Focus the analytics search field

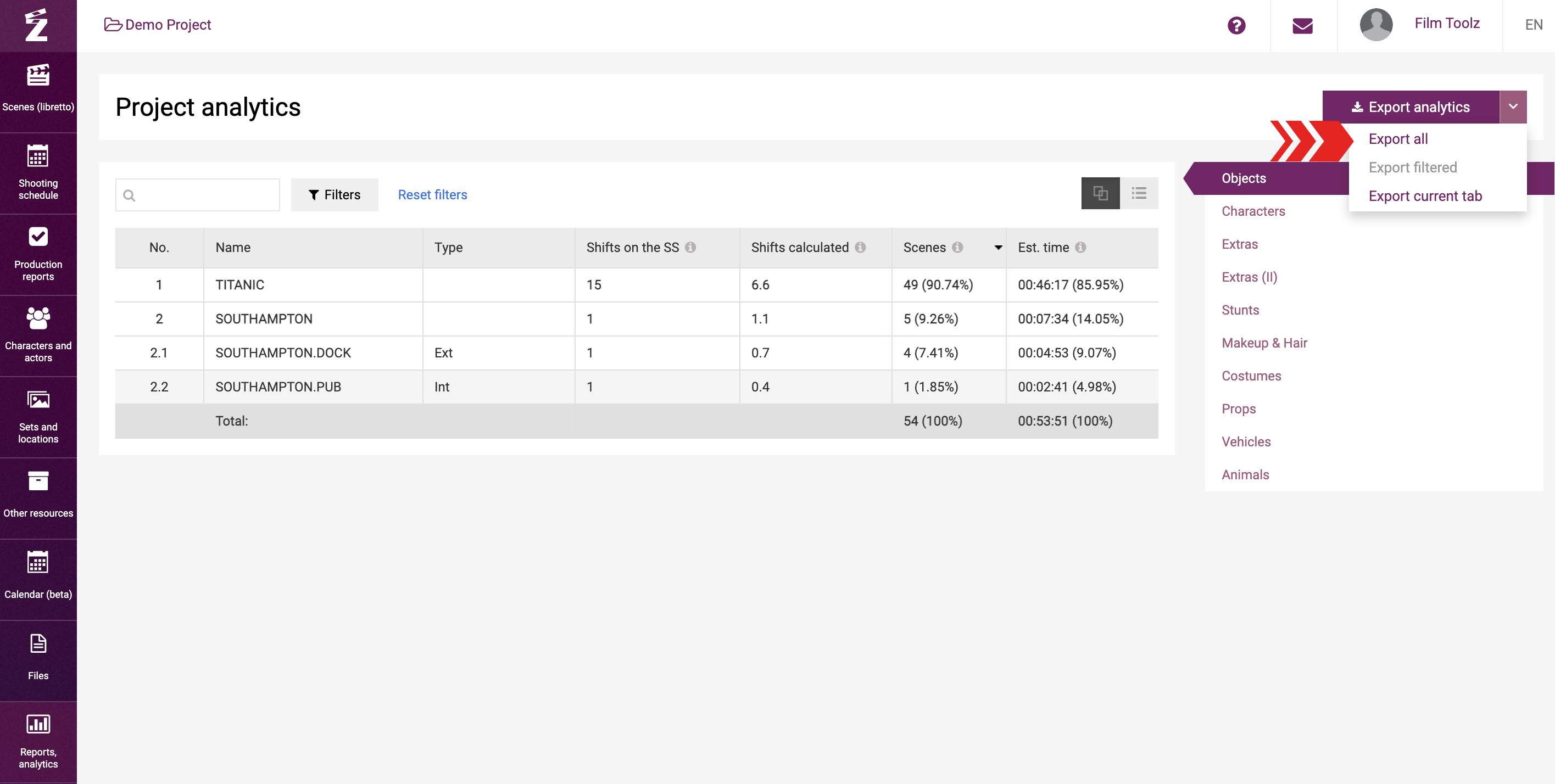coord(197,194)
